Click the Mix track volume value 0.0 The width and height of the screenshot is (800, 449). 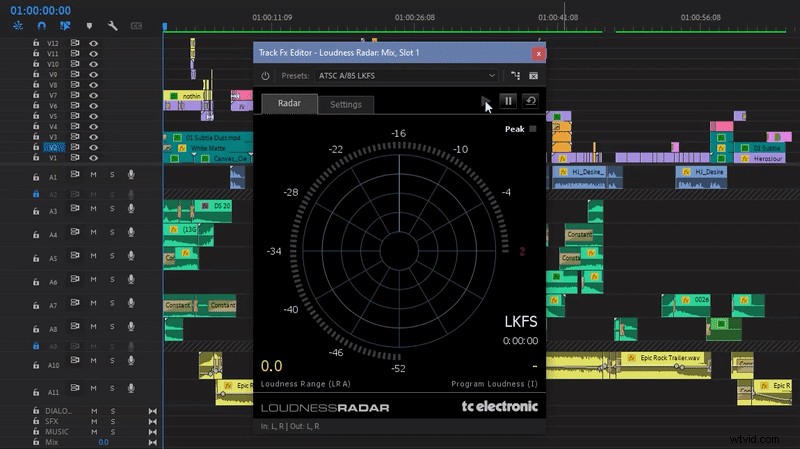coord(103,442)
